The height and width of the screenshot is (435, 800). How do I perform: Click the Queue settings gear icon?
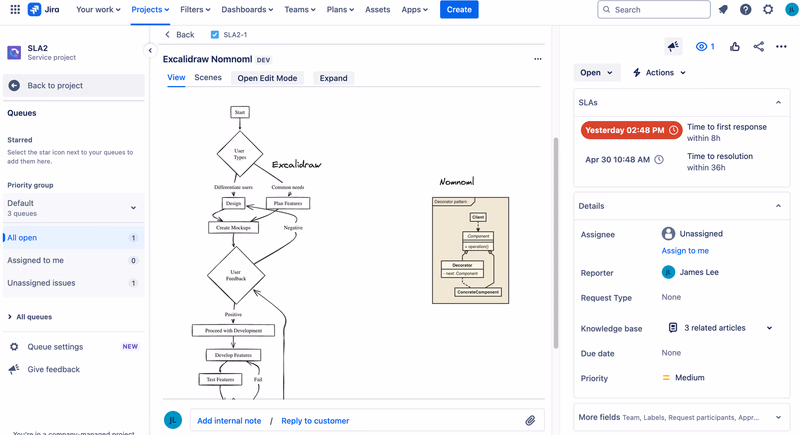14,347
